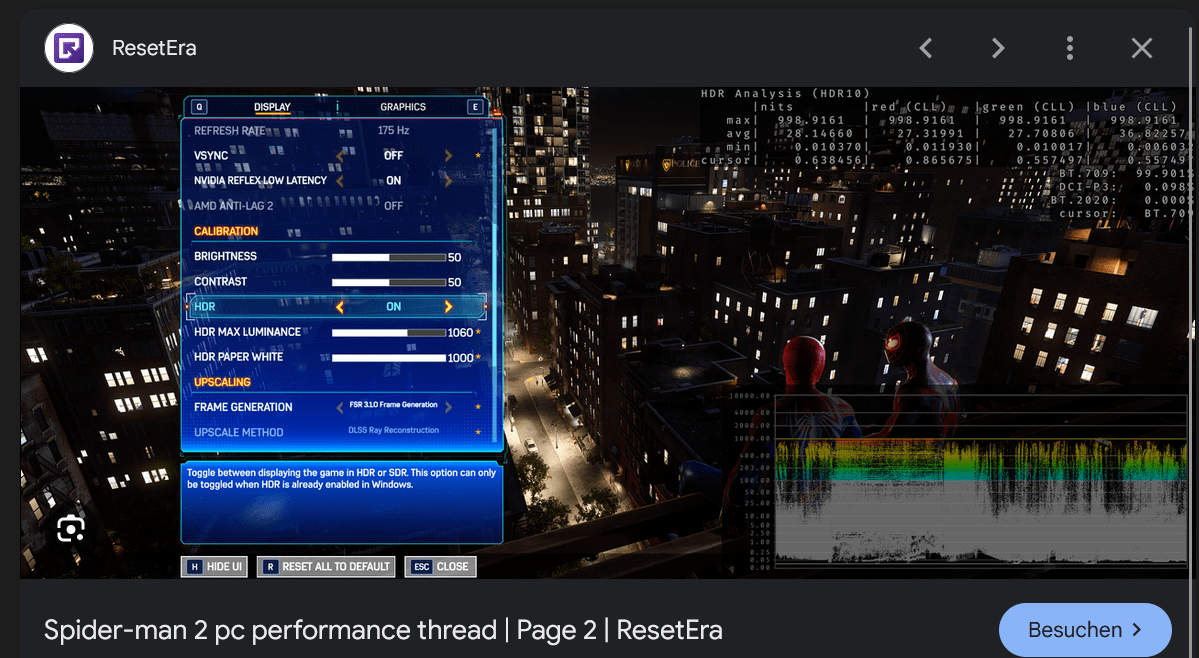
Task: Close the image preview panel
Action: (1142, 48)
